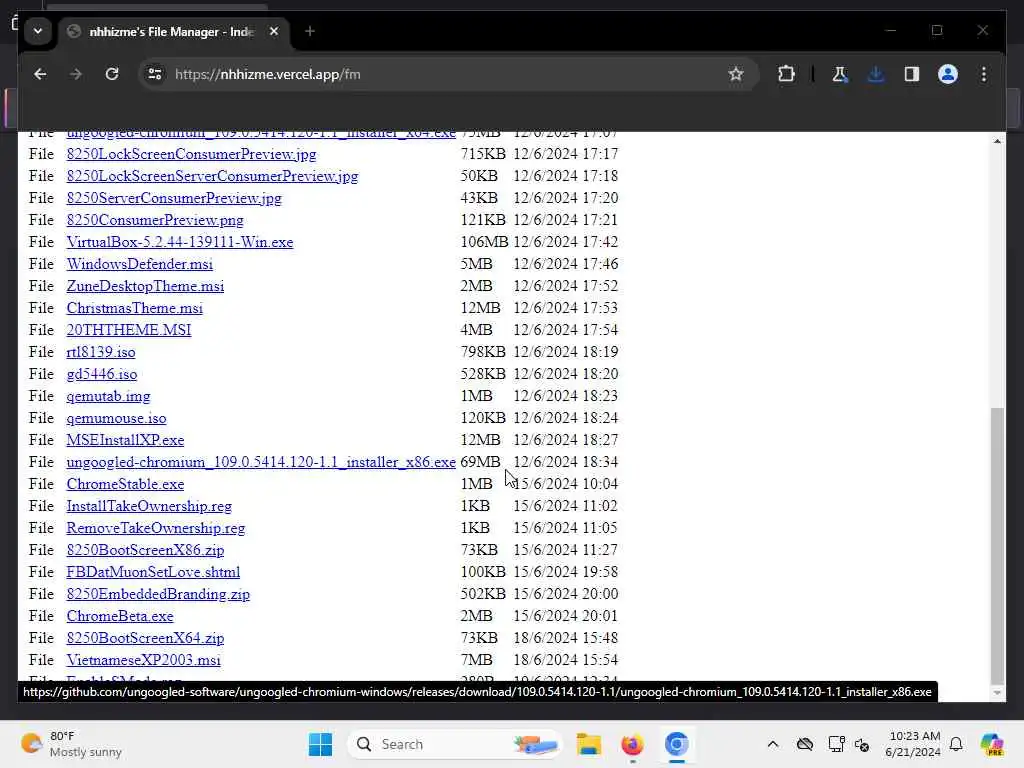The height and width of the screenshot is (768, 1024).
Task: Download MSEInstallXP.exe file
Action: 125,440
